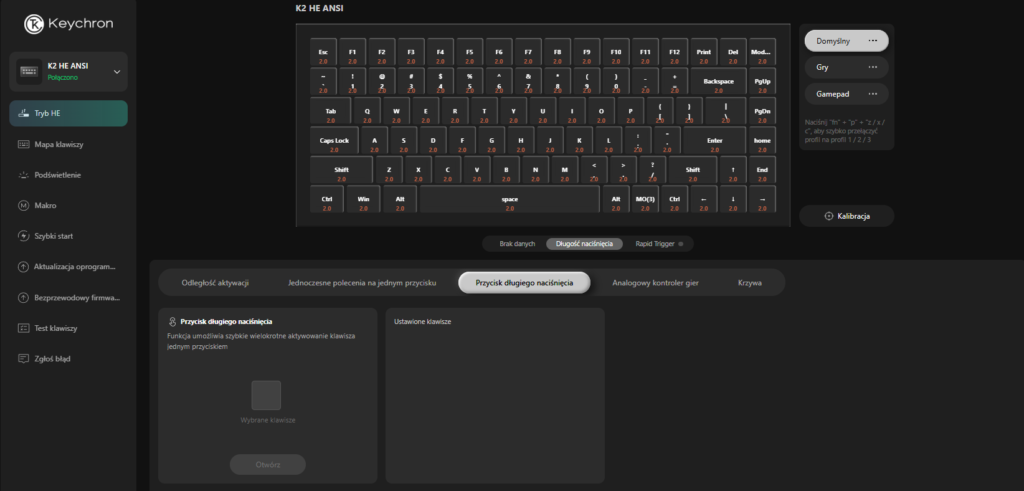Select the PgUp key on keyboard
This screenshot has width=1024, height=491.
click(762, 81)
